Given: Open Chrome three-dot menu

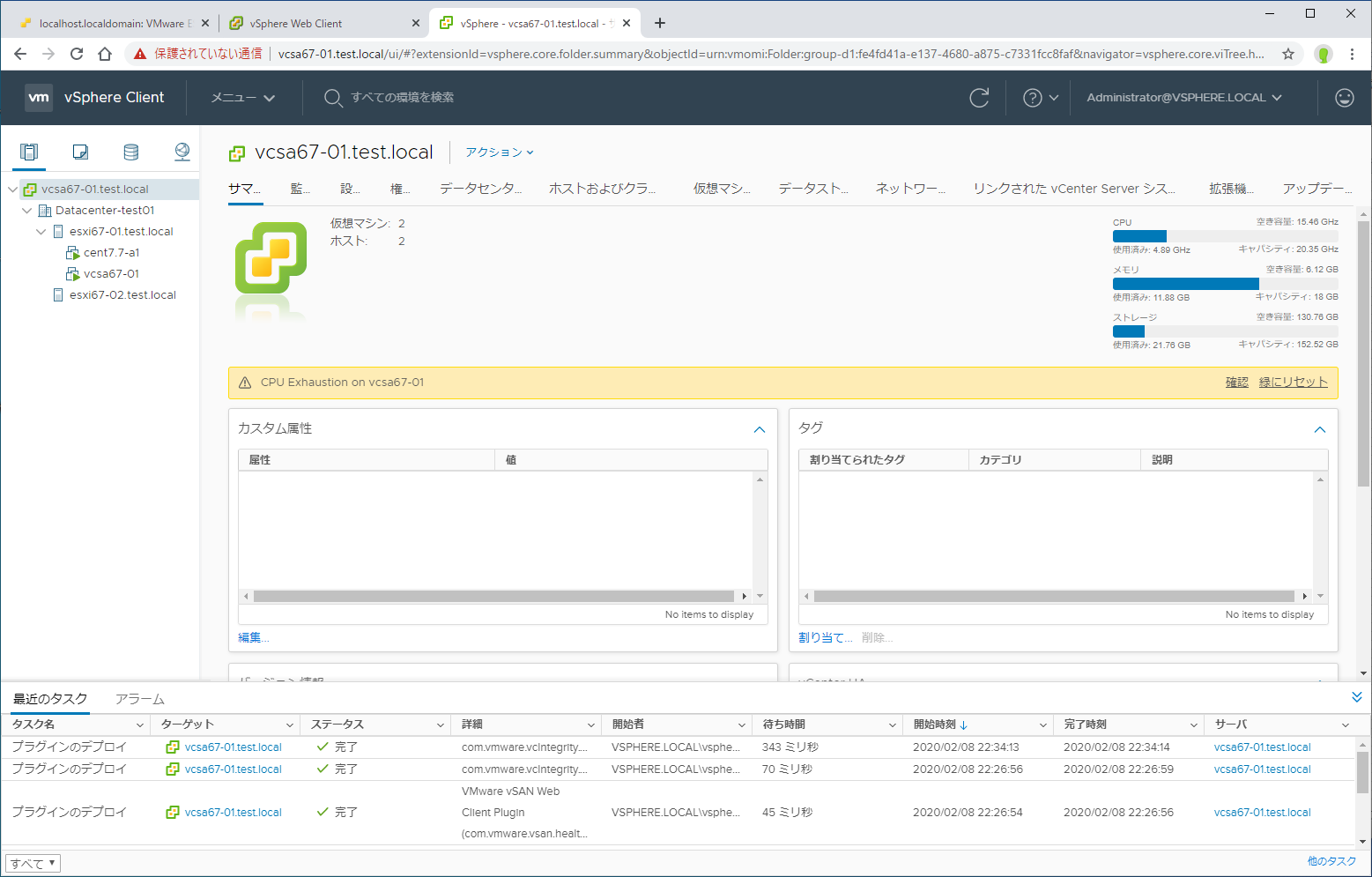Looking at the screenshot, I should point(1352,54).
